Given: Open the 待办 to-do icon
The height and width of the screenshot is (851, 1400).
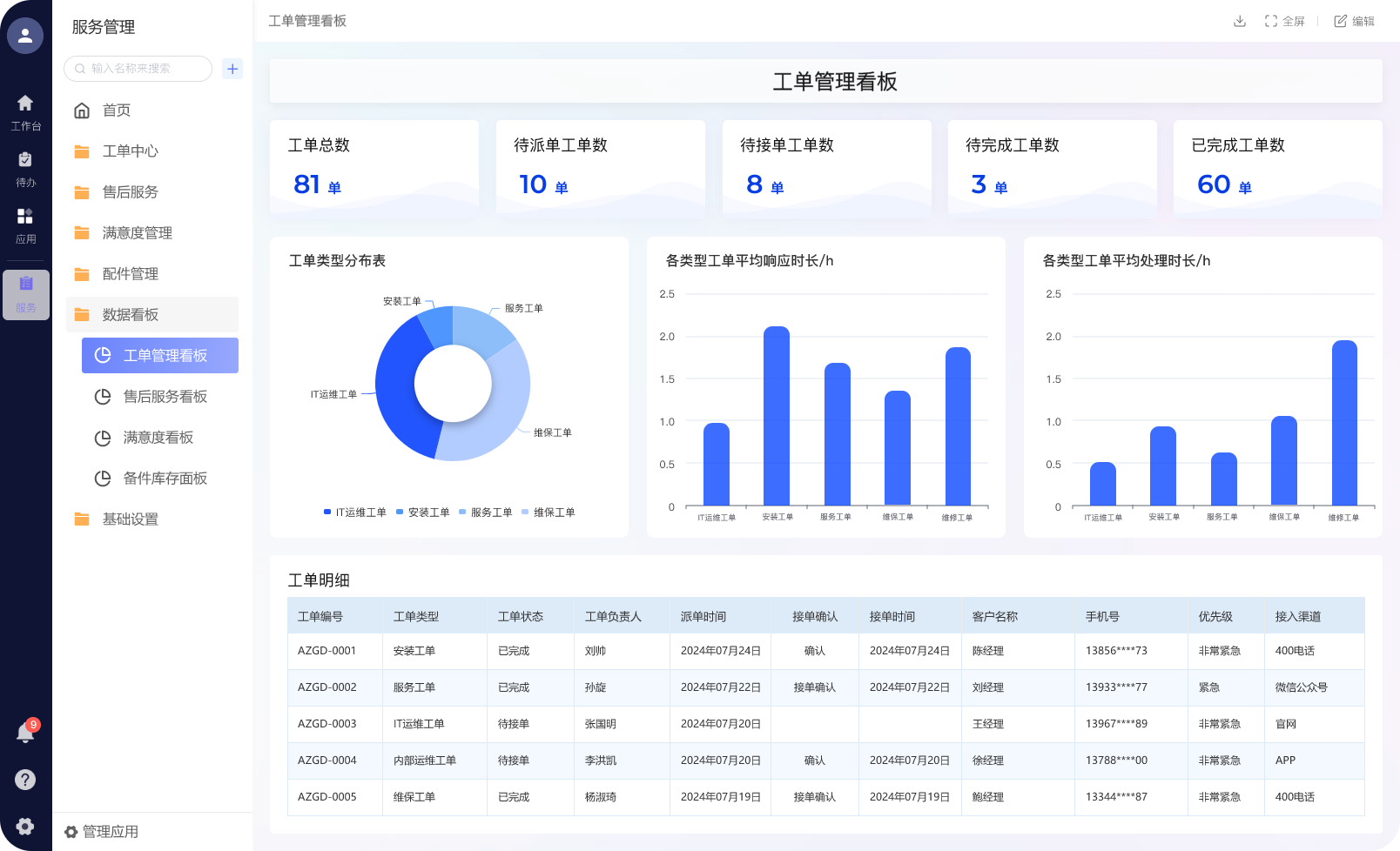Looking at the screenshot, I should click(x=25, y=170).
